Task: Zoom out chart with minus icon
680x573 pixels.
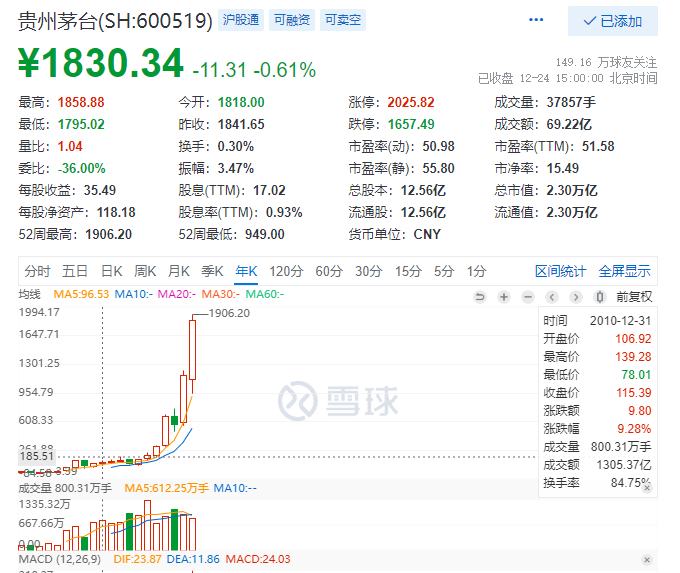Action: [528, 297]
